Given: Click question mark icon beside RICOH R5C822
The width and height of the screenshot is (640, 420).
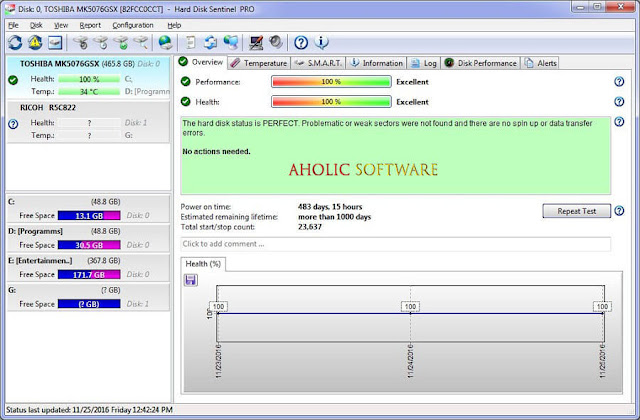Looking at the screenshot, I should click(x=13, y=124).
